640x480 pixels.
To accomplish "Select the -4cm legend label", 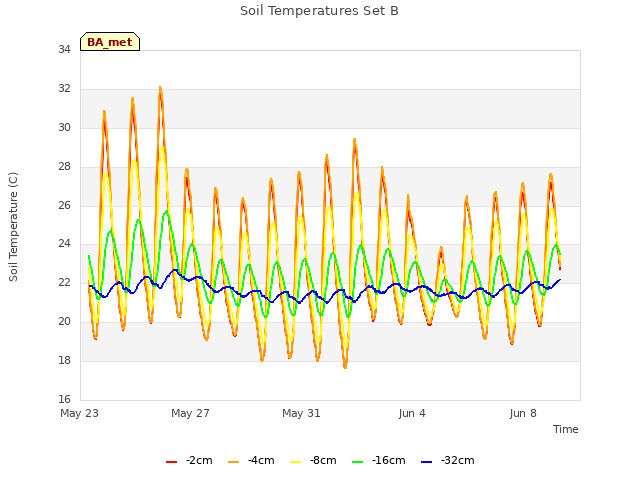I will pos(261,460).
